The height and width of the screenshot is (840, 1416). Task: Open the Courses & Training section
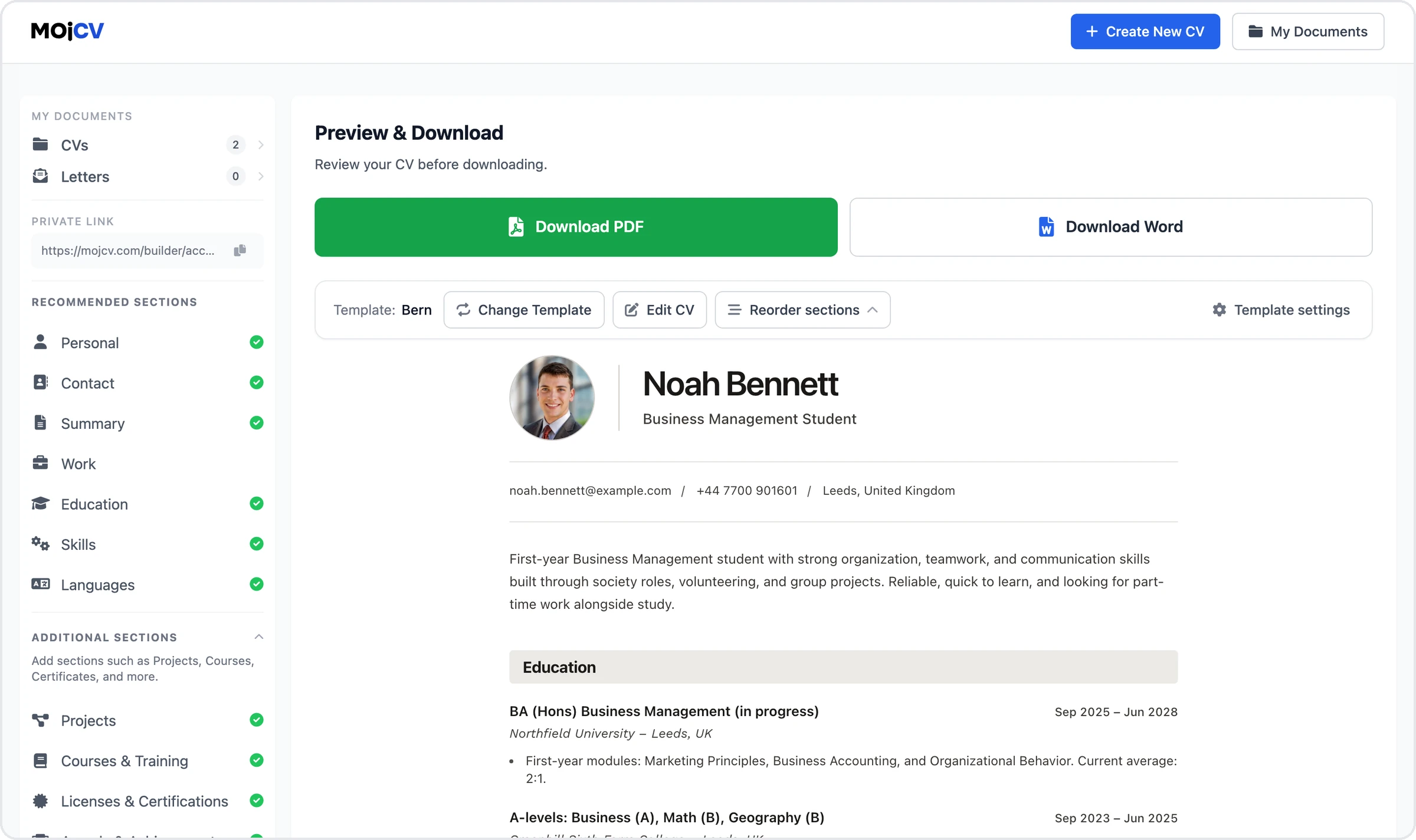coord(147,760)
